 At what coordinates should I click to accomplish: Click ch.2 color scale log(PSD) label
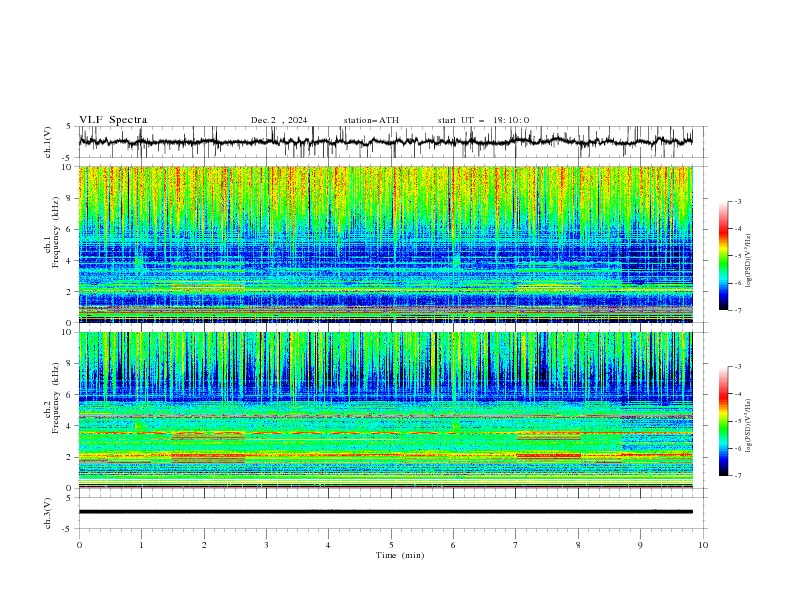tap(749, 426)
